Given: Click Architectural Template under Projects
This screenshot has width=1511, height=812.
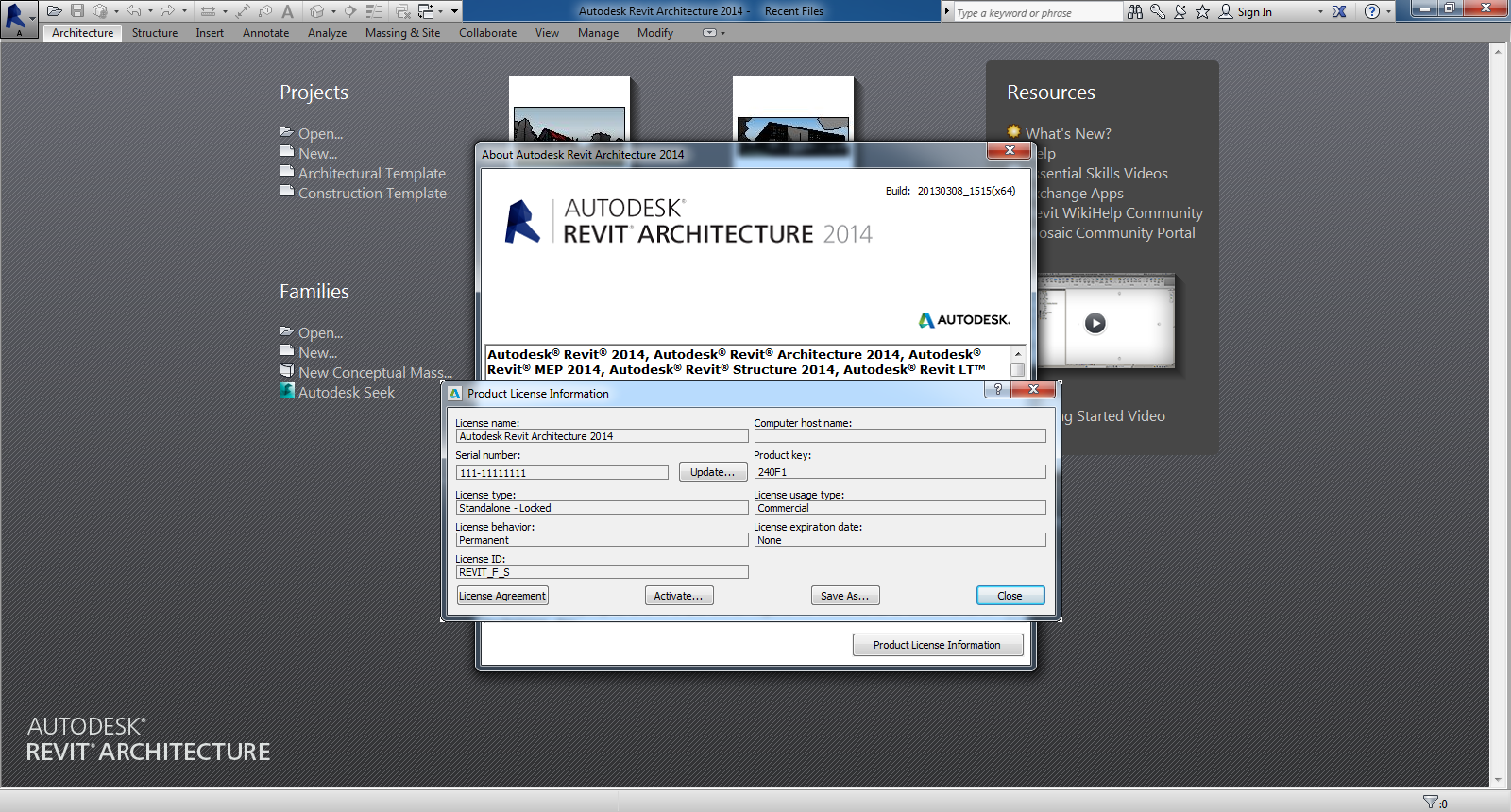Looking at the screenshot, I should click(372, 173).
